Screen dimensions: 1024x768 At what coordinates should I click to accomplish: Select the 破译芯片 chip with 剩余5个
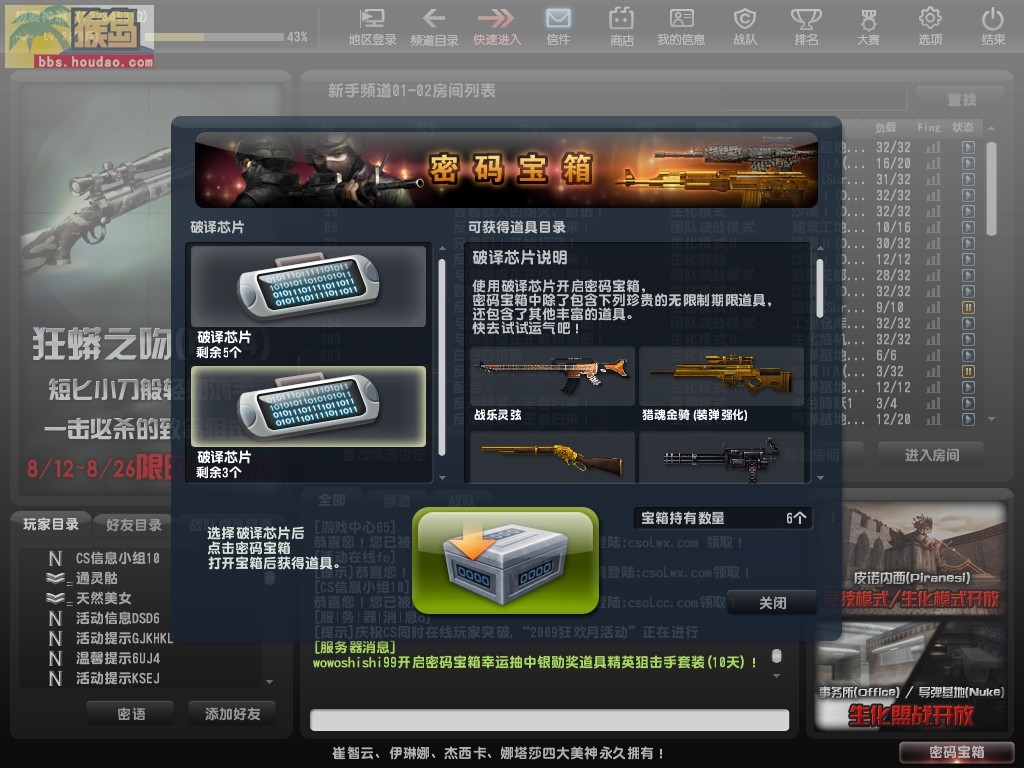(x=308, y=287)
